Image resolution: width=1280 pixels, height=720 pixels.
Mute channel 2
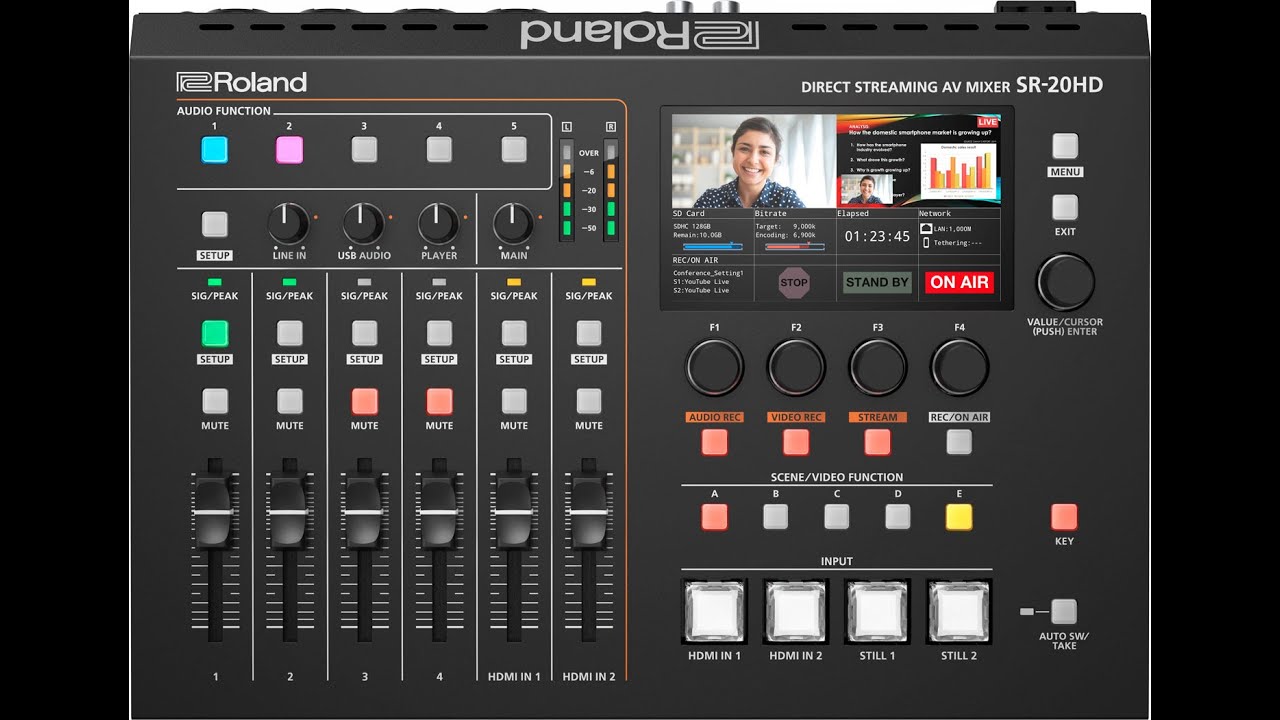coord(290,401)
